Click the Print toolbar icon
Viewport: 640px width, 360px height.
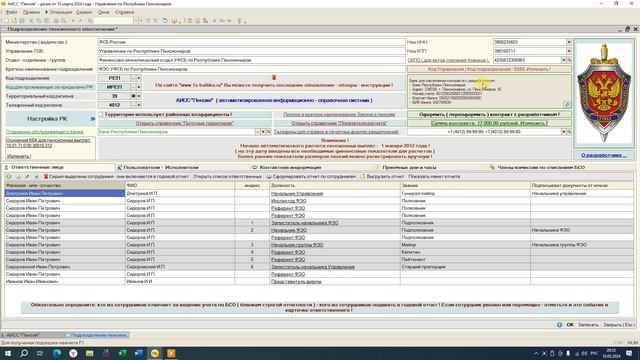pos(56,20)
